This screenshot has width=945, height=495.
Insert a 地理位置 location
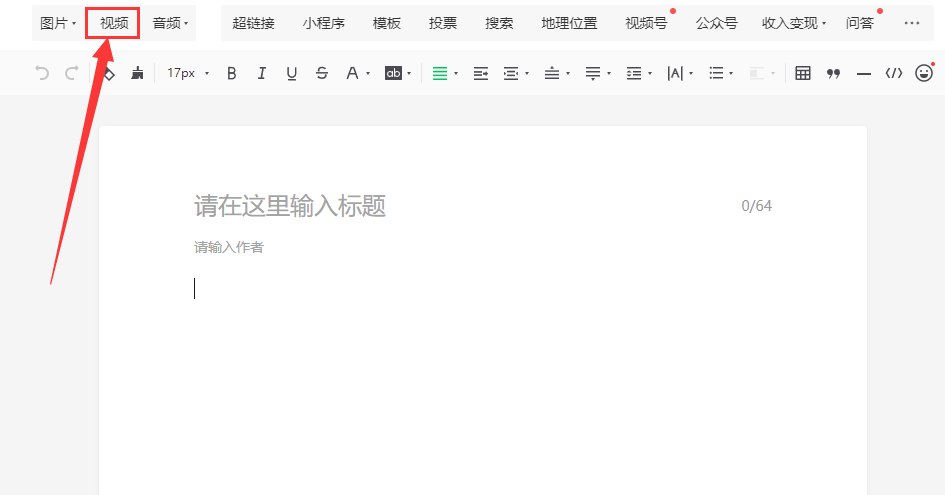(x=569, y=24)
